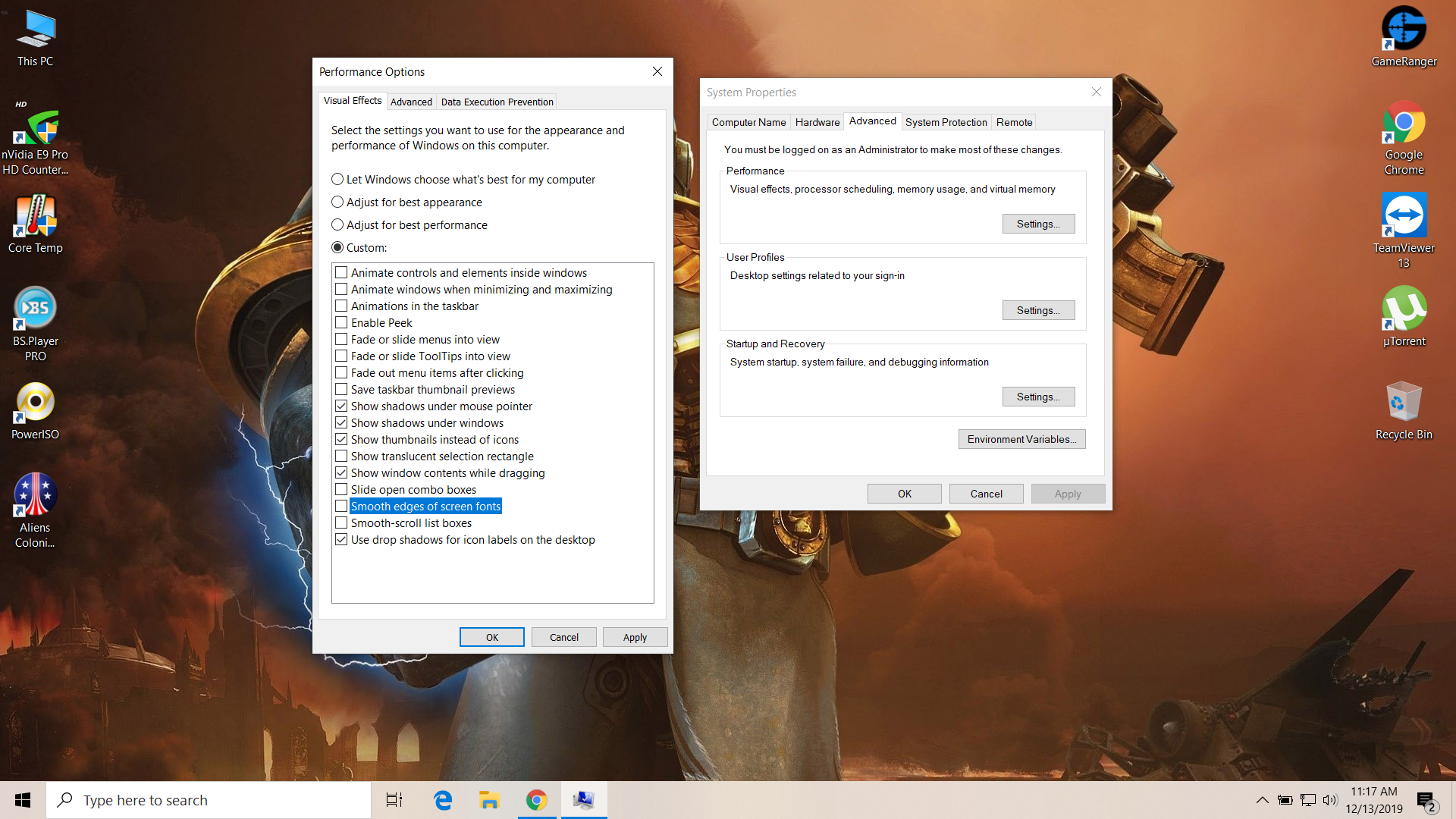Launch Microsoft Edge from taskbar
This screenshot has width=1456, height=819.
click(443, 800)
